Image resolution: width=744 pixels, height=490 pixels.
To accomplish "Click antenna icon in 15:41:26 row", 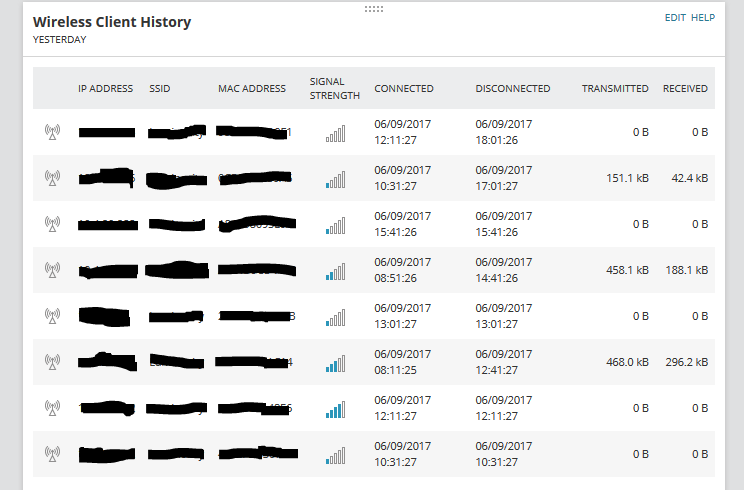I will (x=52, y=224).
